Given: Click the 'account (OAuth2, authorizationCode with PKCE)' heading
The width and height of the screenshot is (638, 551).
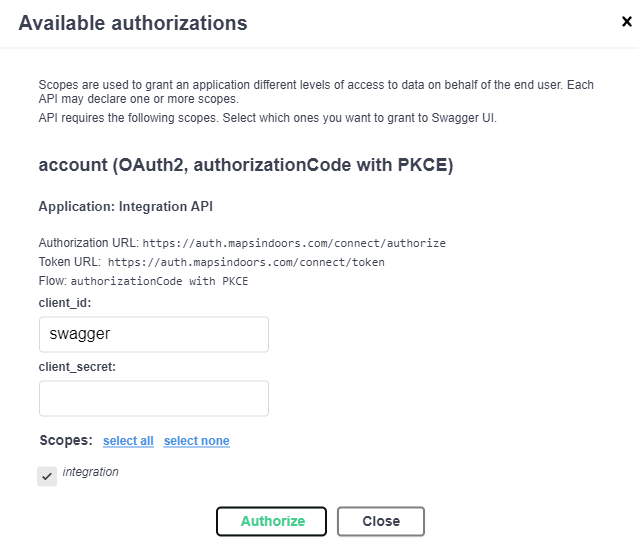Looking at the screenshot, I should click(246, 165).
